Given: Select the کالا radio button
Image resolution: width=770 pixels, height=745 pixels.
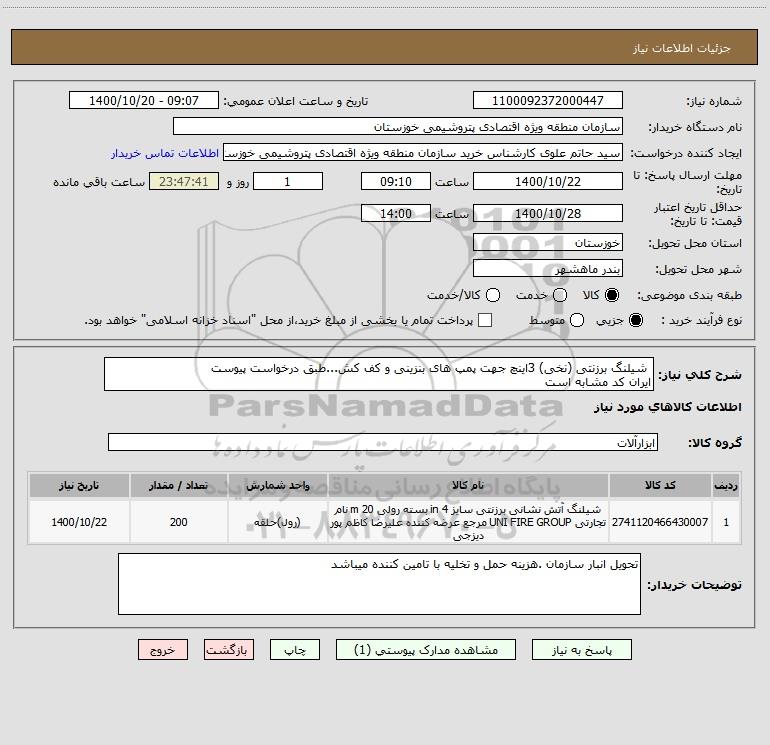Looking at the screenshot, I should coord(612,295).
